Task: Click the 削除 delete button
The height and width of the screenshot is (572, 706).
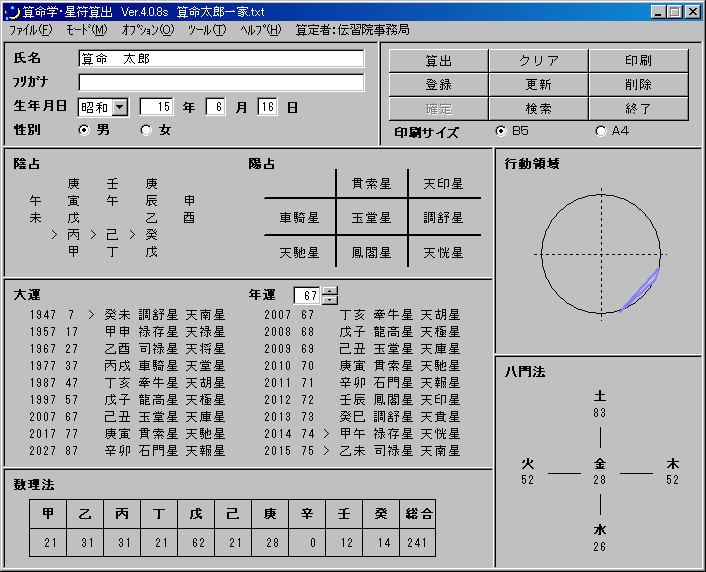Action: click(638, 85)
